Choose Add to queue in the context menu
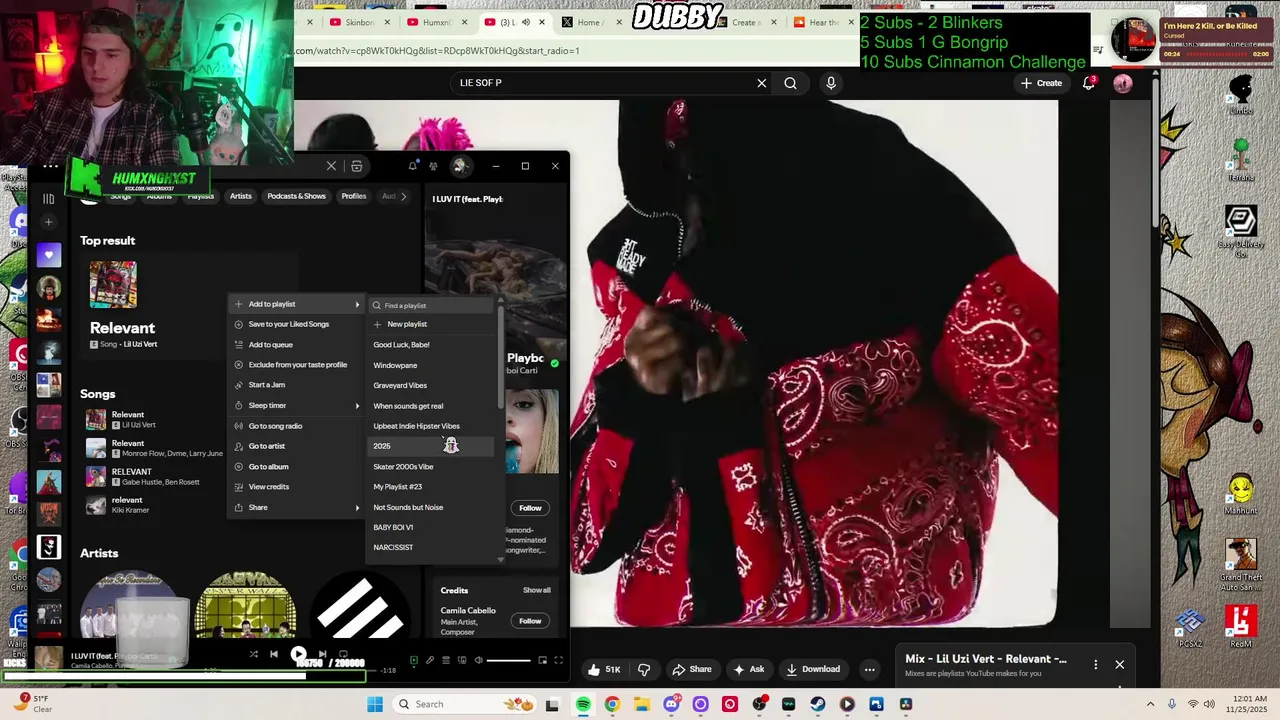This screenshot has width=1280, height=720. [x=296, y=344]
